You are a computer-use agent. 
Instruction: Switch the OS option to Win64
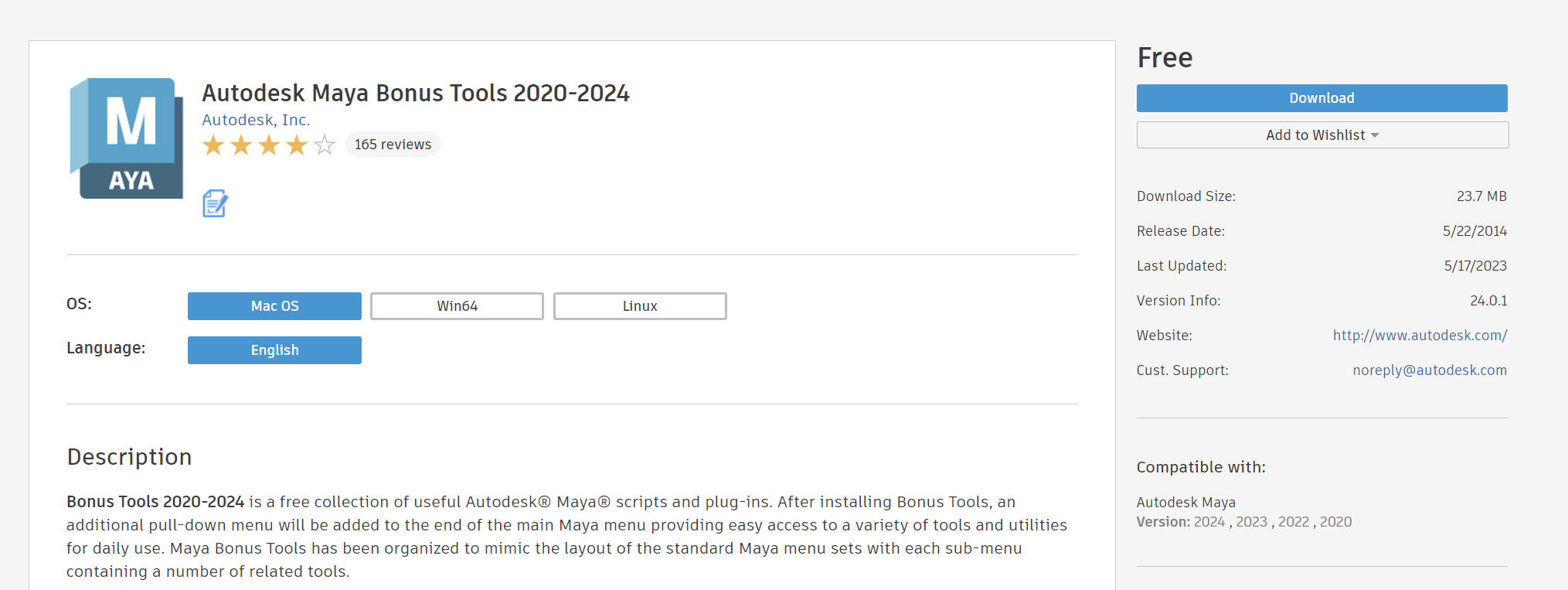click(x=457, y=306)
